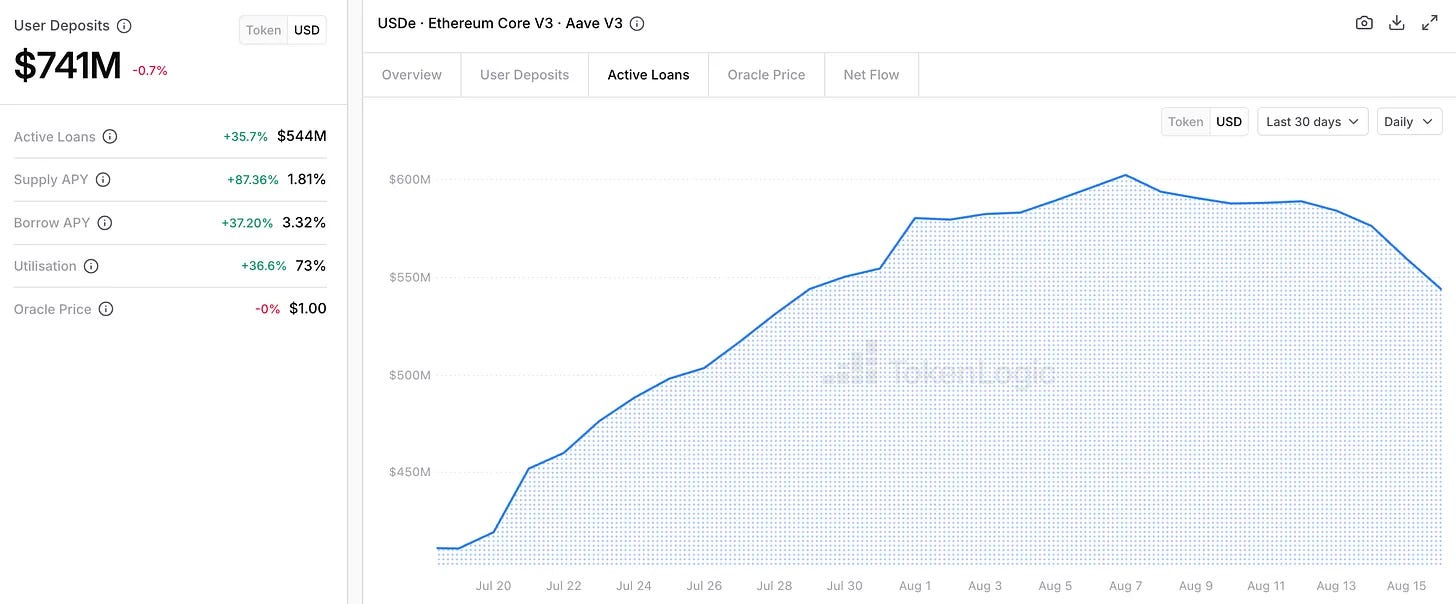Viewport: 1456px width, 604px height.
Task: Click the info icon beside Borrow APY
Action: pyautogui.click(x=105, y=223)
